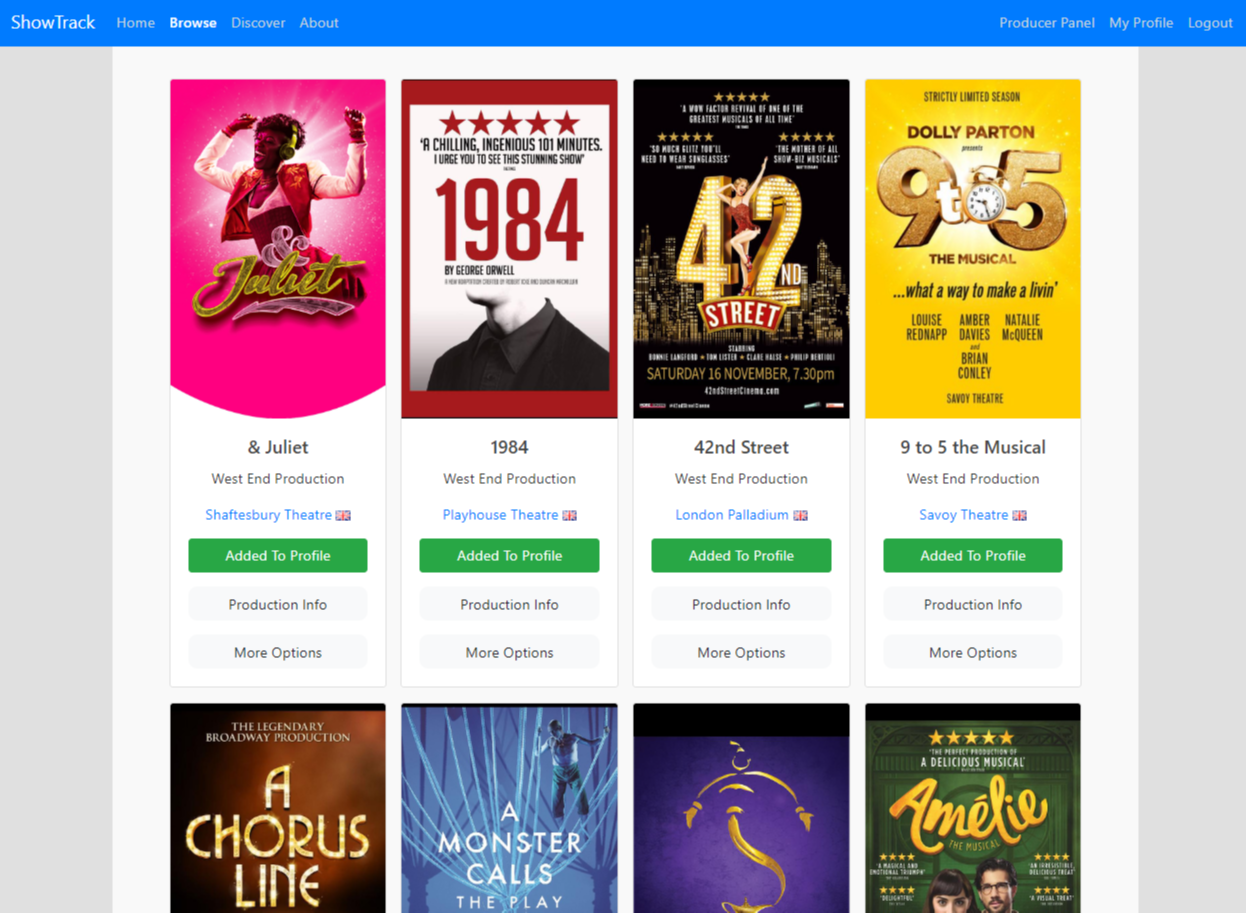Open the About page
This screenshot has width=1247, height=913.
tap(318, 22)
